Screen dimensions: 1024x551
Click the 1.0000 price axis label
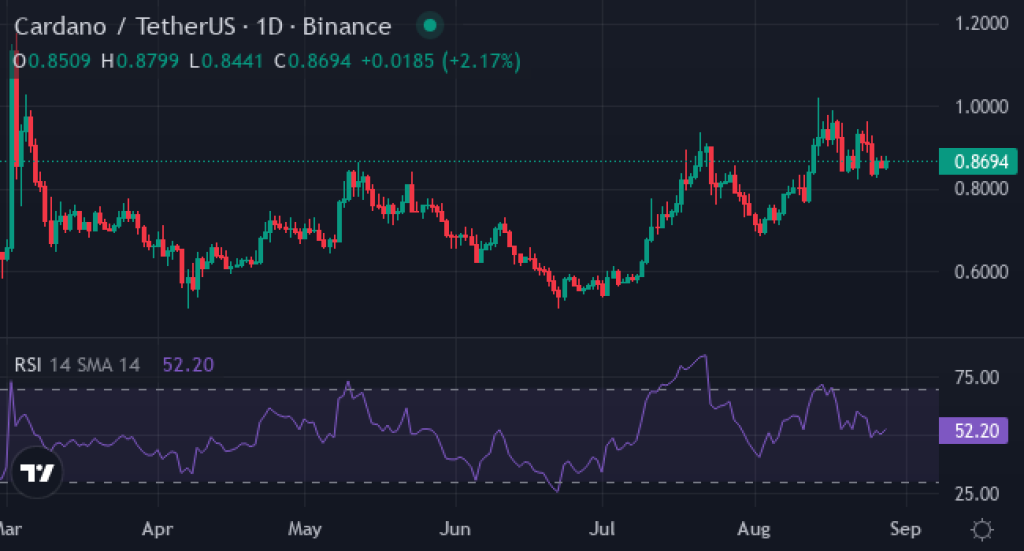[x=981, y=106]
